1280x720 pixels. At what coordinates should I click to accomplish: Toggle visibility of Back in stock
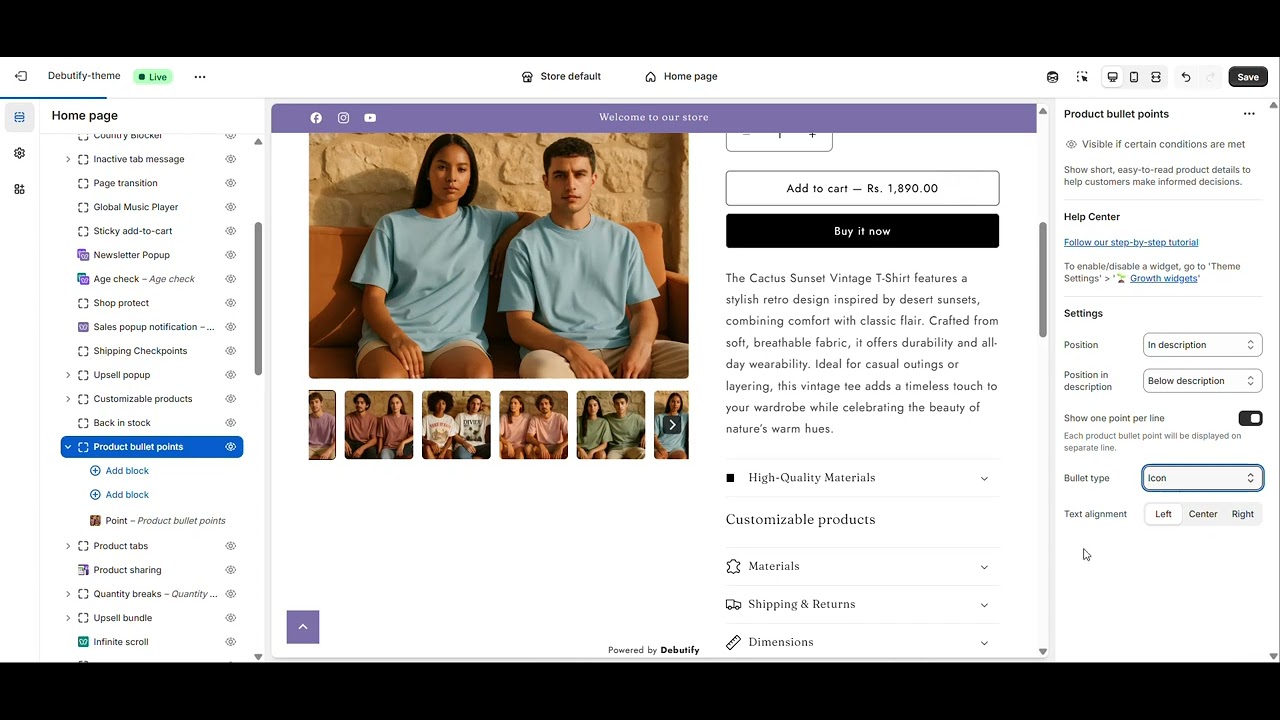[x=230, y=423]
